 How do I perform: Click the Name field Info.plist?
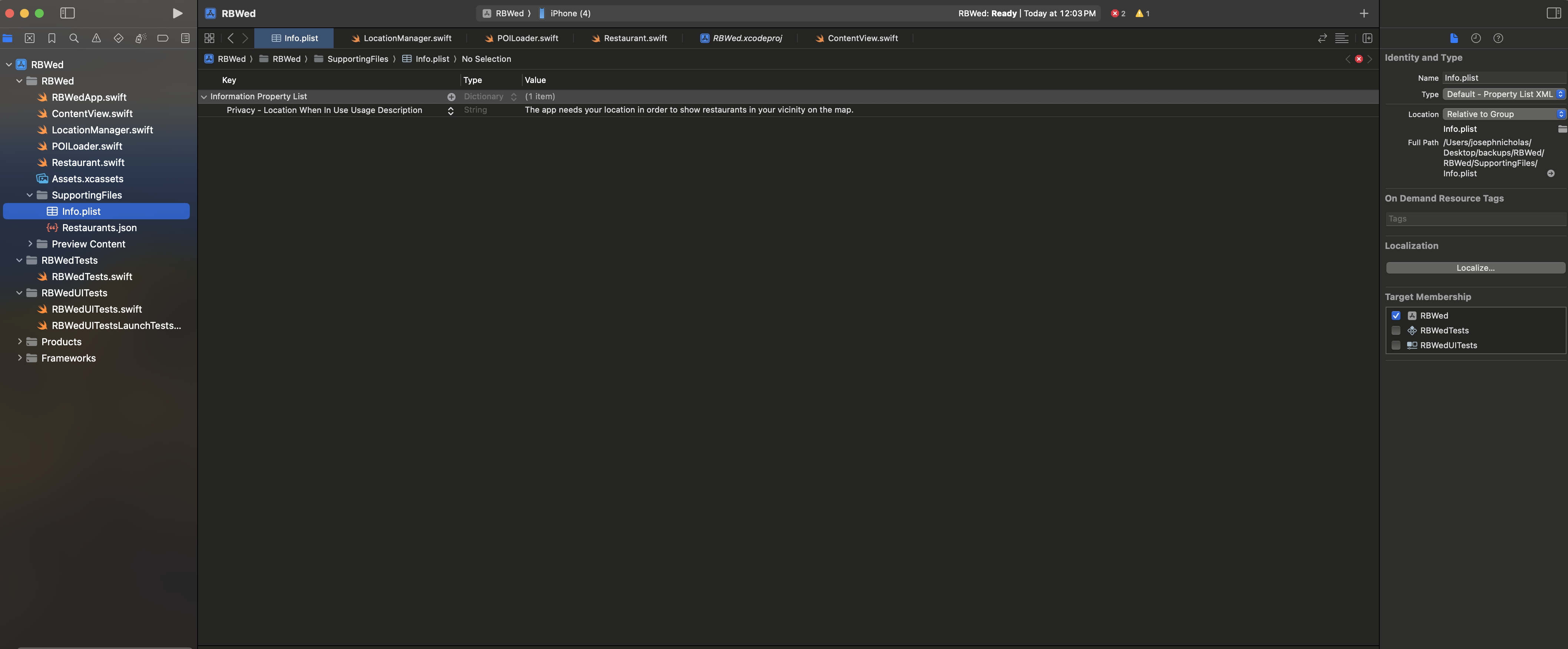point(1504,78)
